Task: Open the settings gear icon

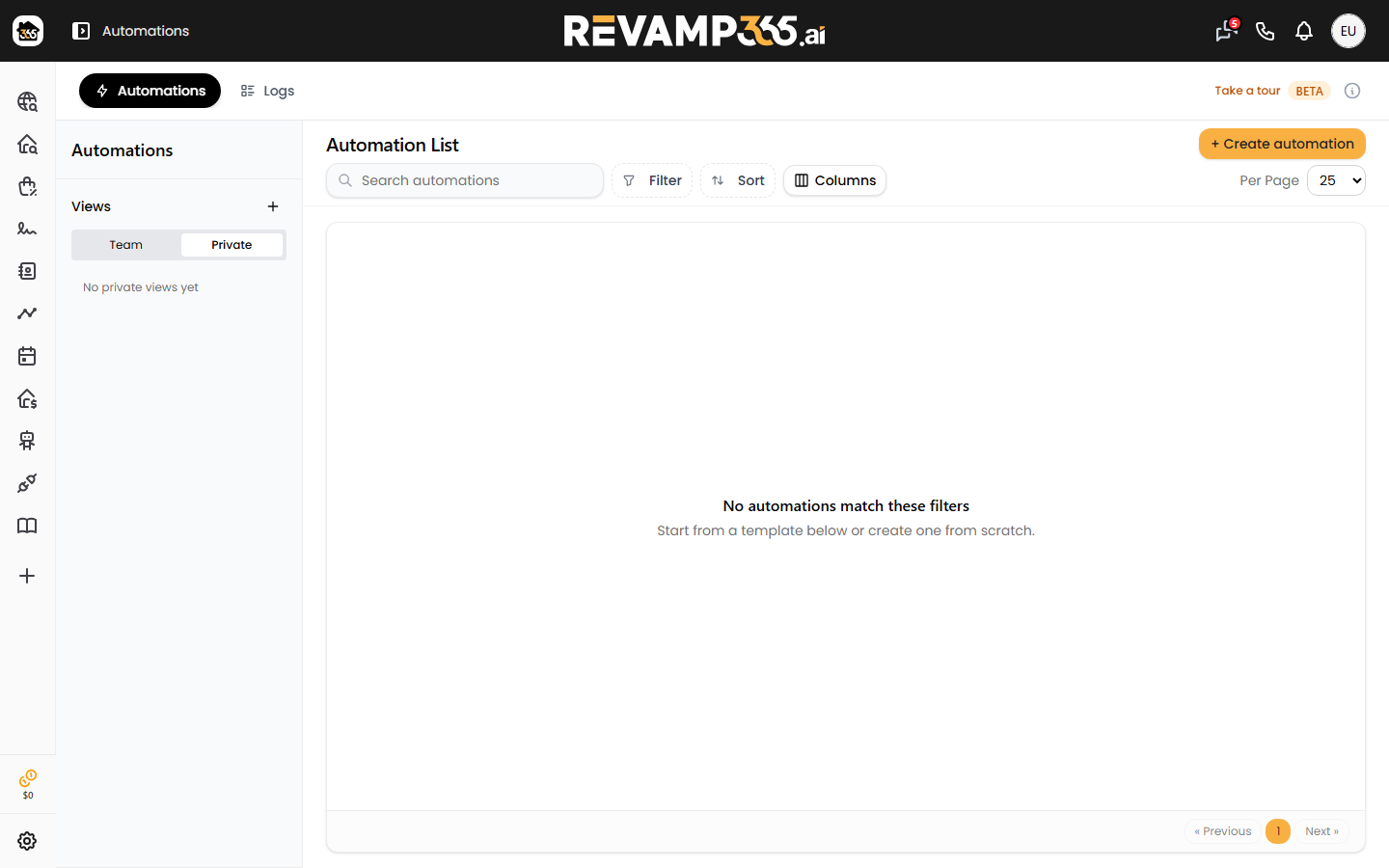Action: [27, 841]
